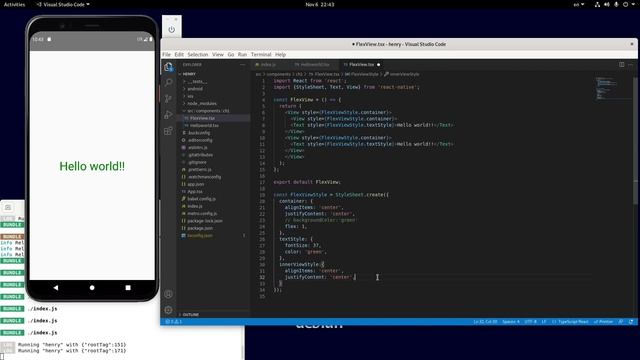Open the Terminal menu

261,54
